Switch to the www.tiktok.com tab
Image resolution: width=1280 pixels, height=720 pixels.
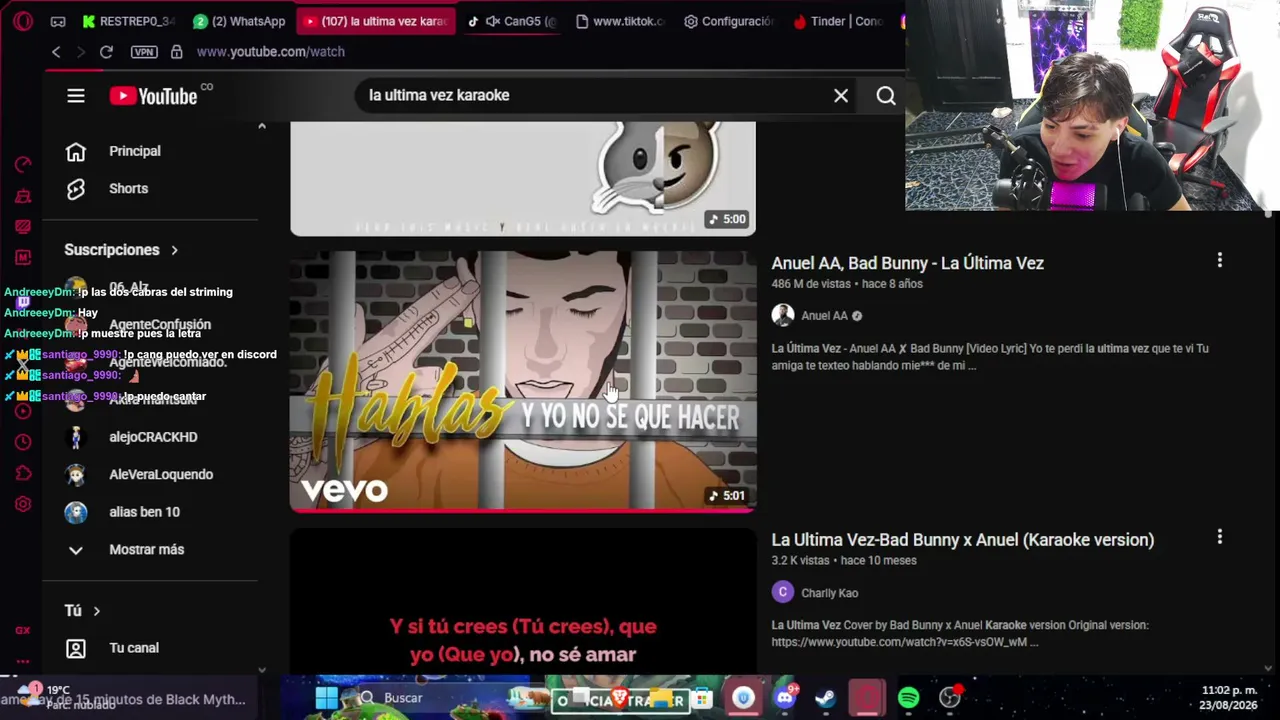click(620, 21)
